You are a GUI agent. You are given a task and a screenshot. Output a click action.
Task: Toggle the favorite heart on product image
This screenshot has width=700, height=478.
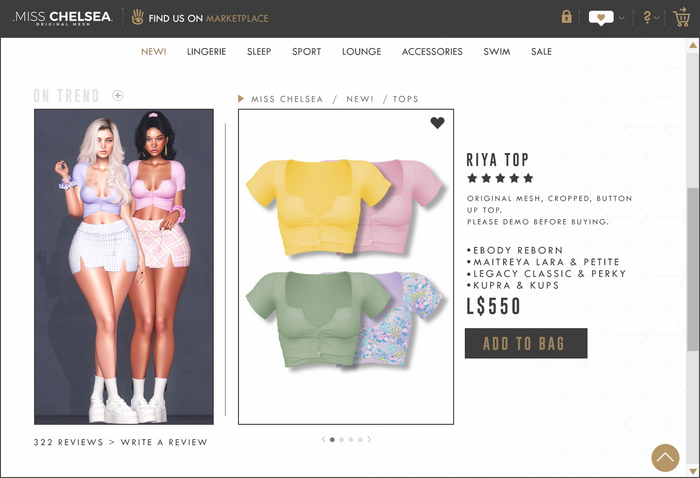point(437,123)
